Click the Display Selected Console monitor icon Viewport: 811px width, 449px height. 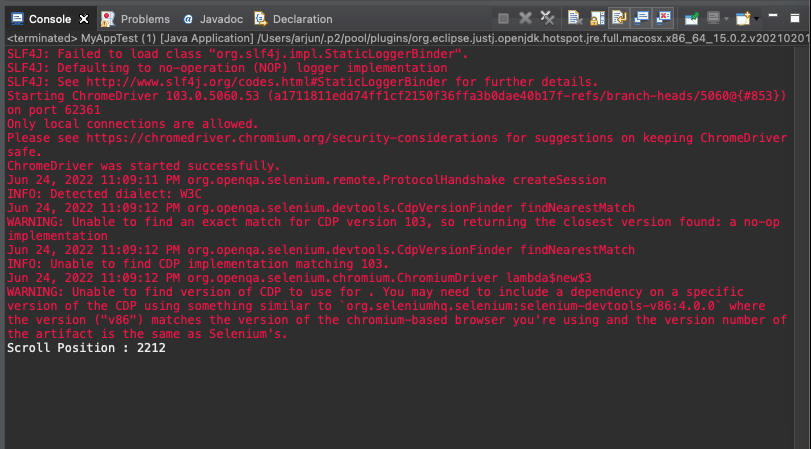tap(713, 19)
